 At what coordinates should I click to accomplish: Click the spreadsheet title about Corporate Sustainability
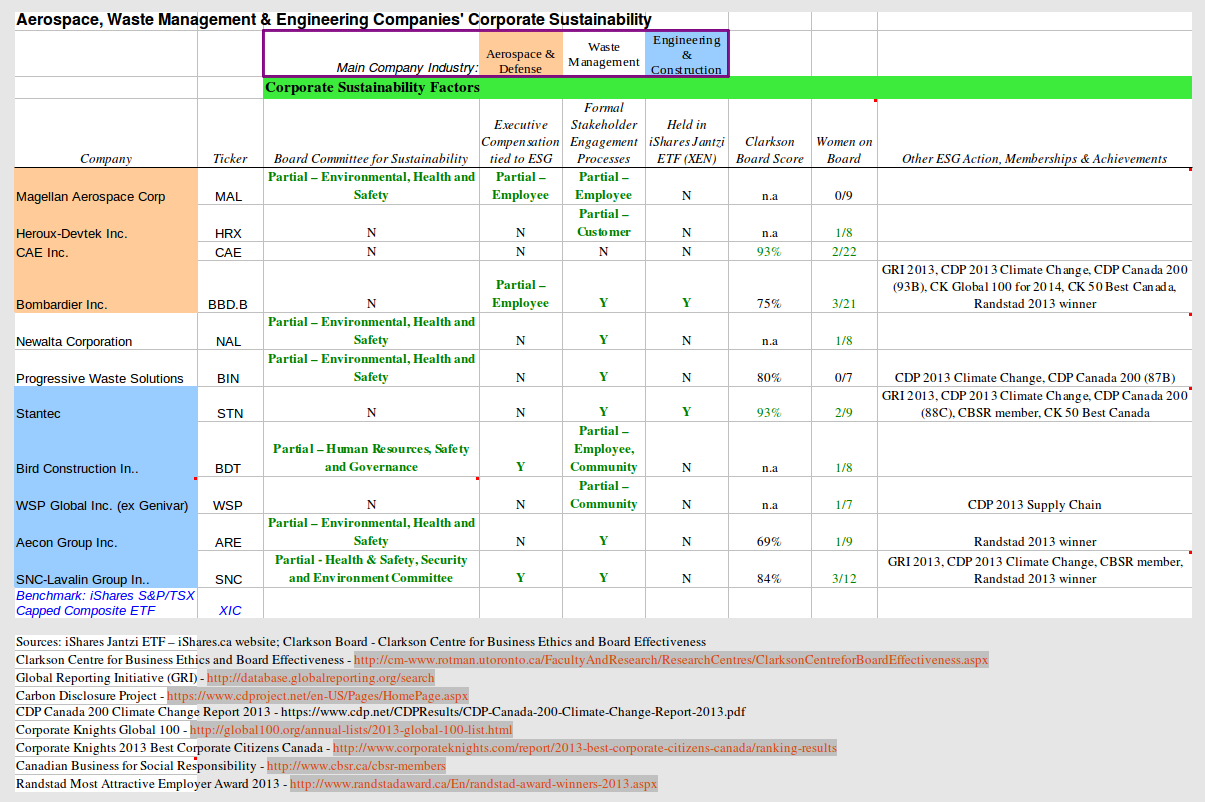coord(335,19)
